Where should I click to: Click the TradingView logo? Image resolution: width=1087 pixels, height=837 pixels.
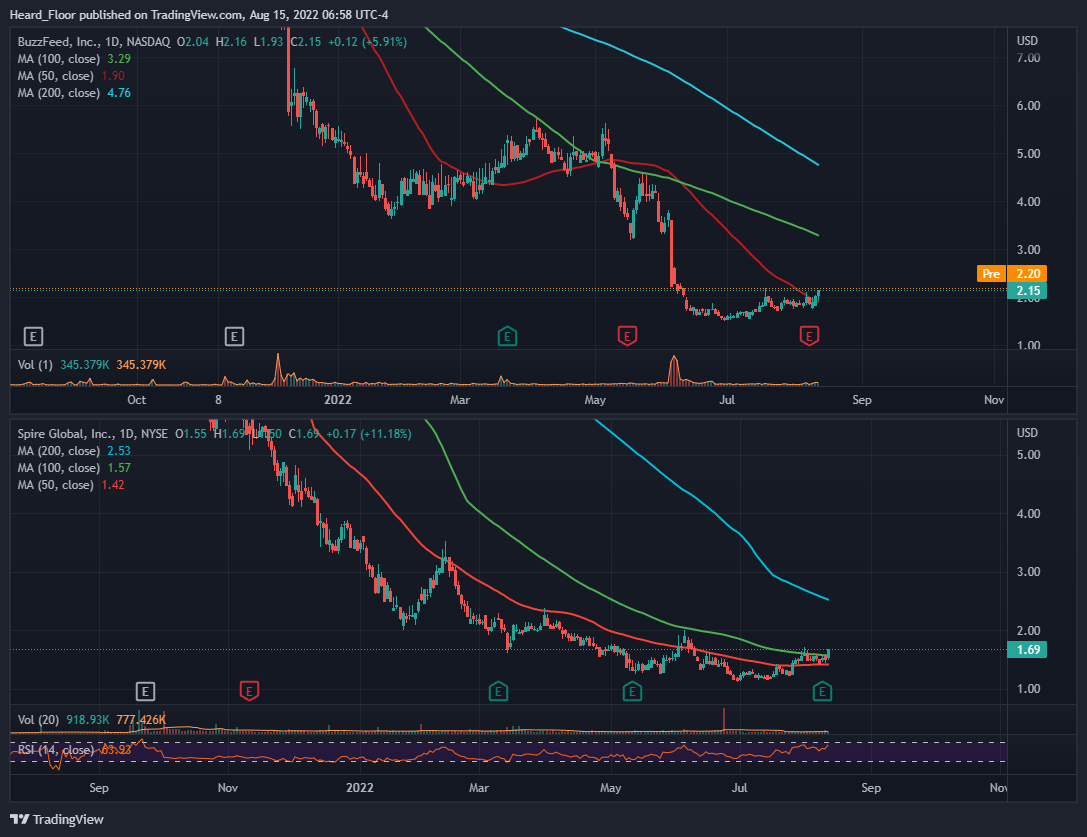click(x=57, y=820)
